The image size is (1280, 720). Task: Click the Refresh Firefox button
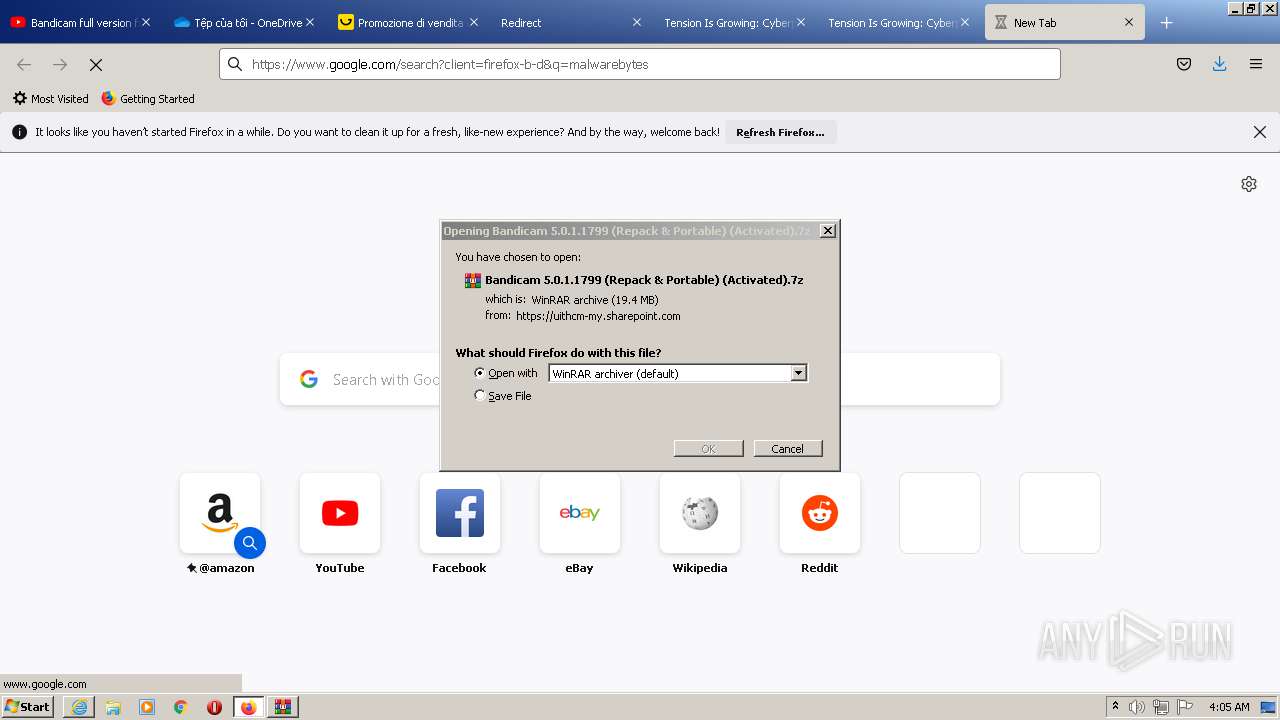(x=781, y=132)
